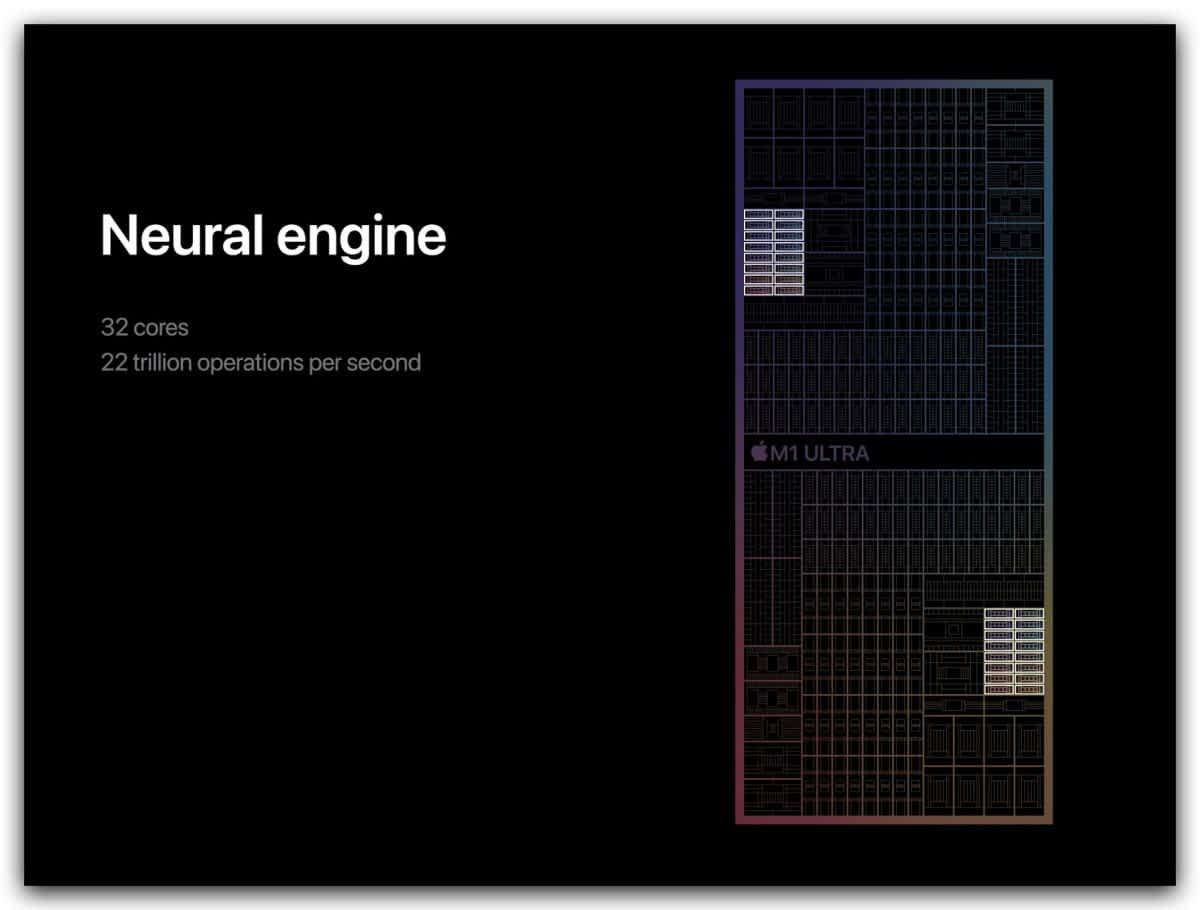Image resolution: width=1200 pixels, height=910 pixels.
Task: Click the word "trillion" in subtitle
Action: (161, 362)
